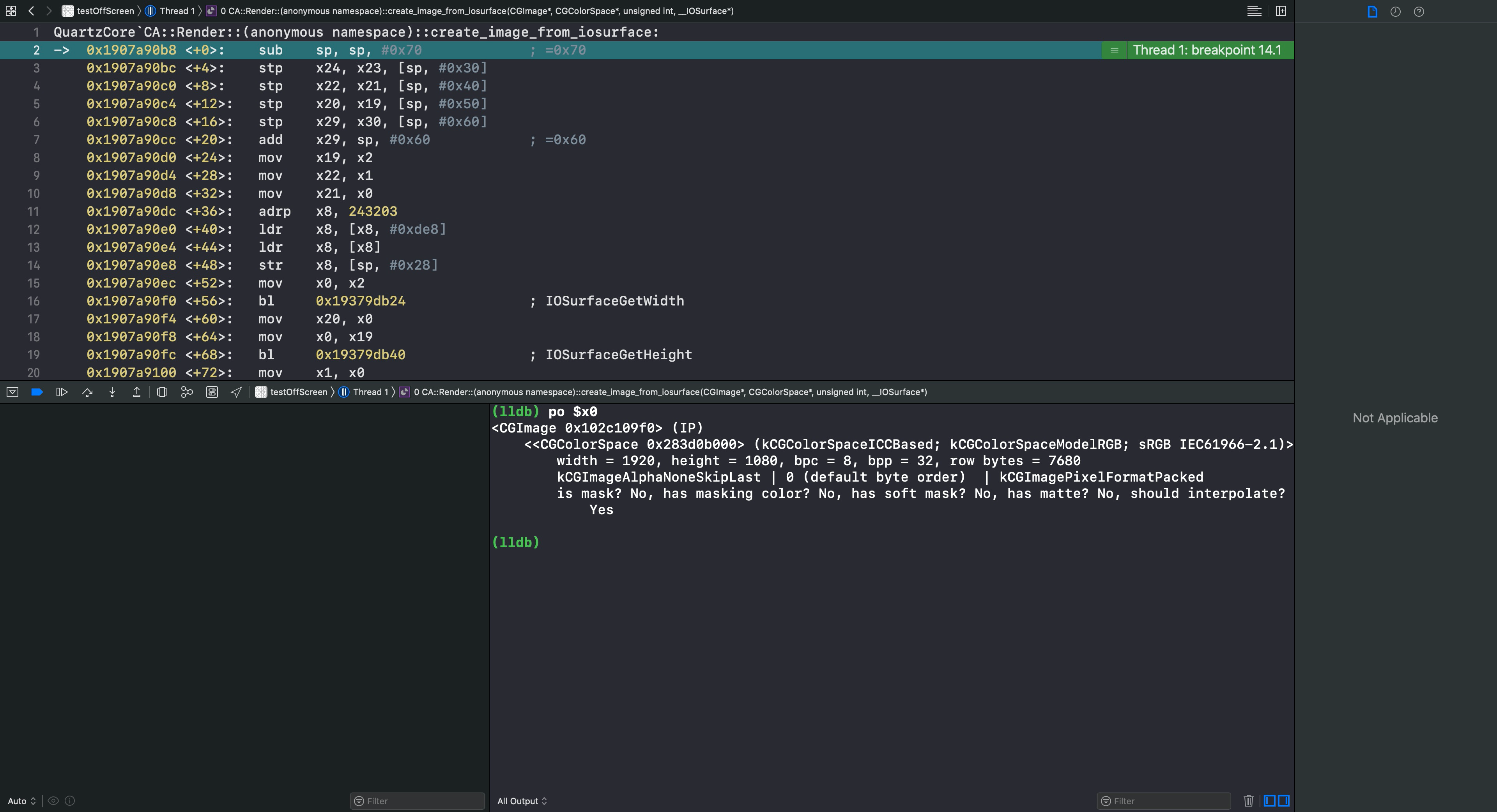Step over instruction
Viewport: 1497px width, 812px height.
[x=87, y=392]
